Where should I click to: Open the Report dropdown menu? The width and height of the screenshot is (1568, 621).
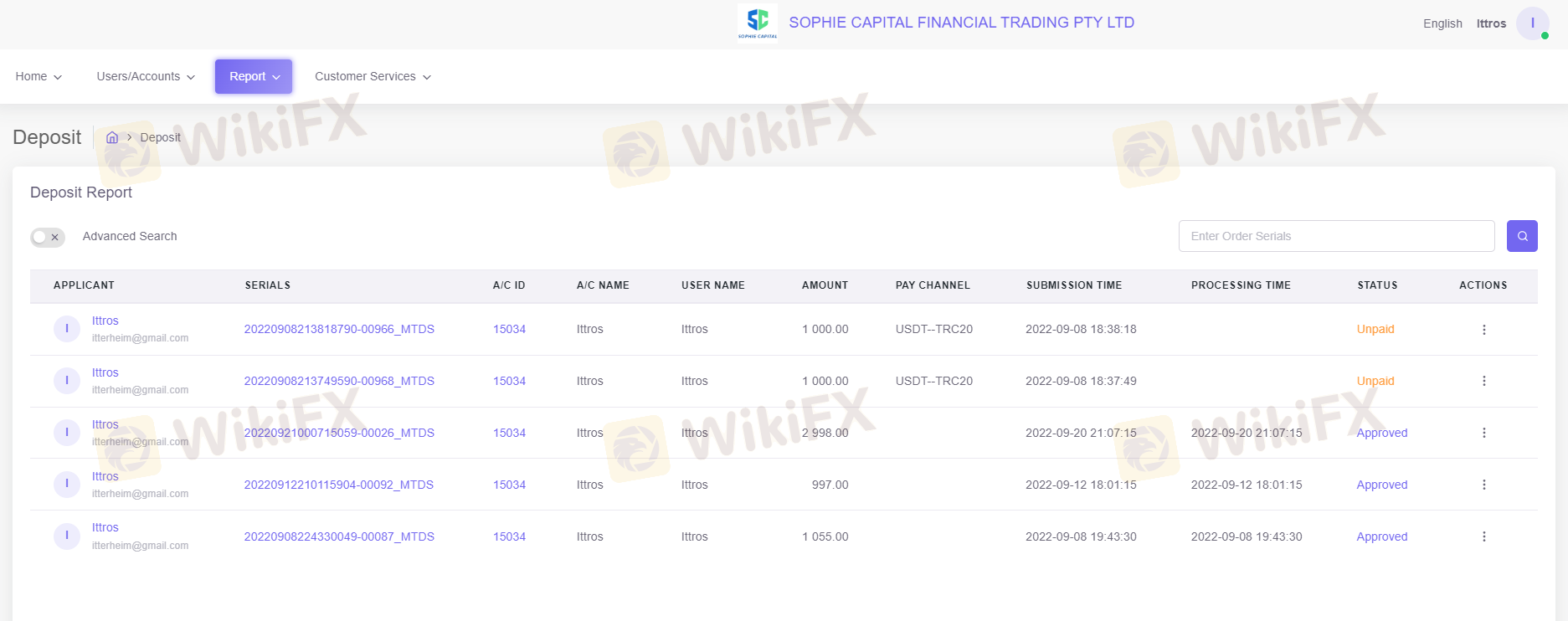[x=254, y=76]
